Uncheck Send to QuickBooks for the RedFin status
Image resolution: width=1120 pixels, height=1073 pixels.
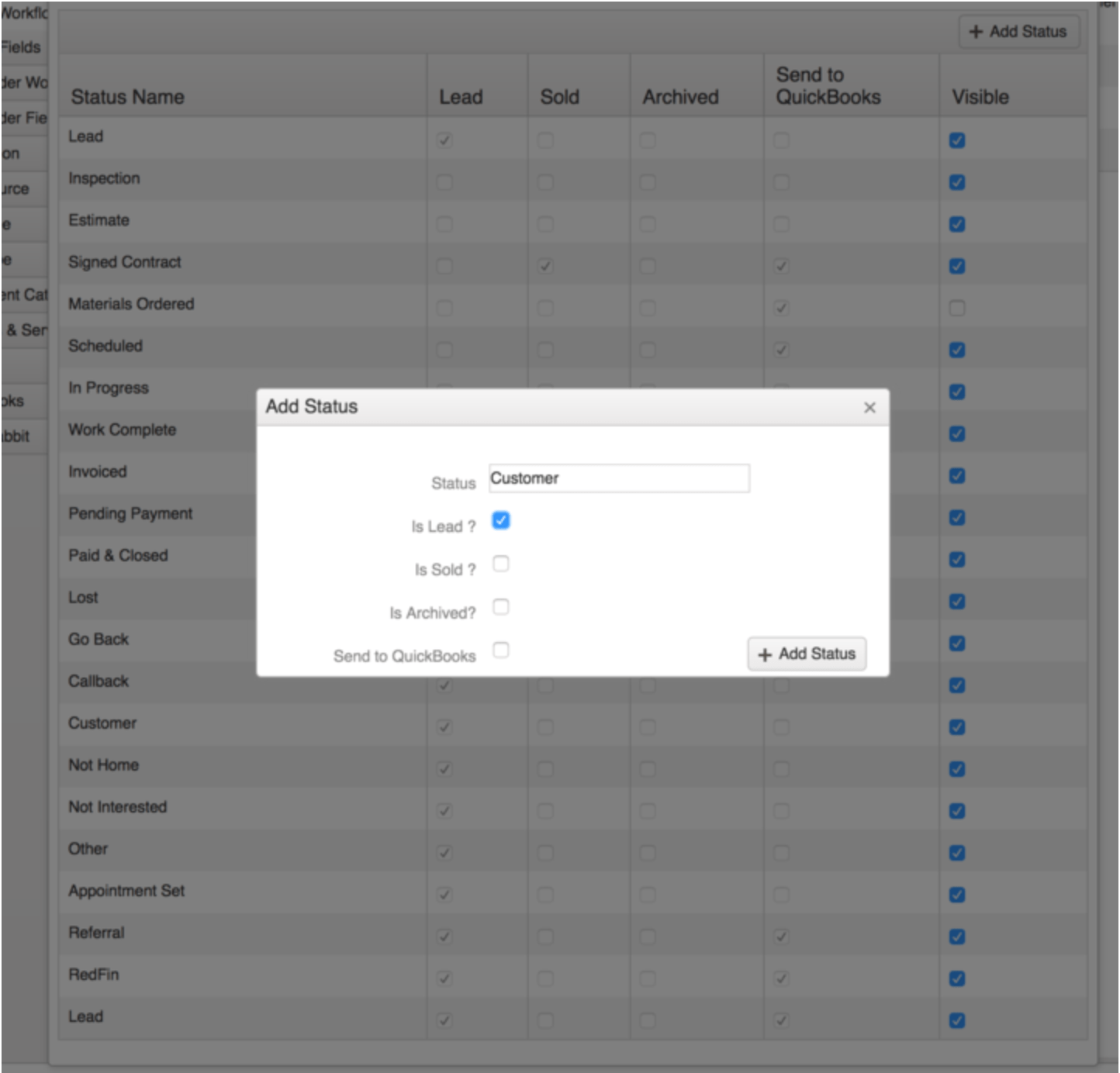click(783, 979)
